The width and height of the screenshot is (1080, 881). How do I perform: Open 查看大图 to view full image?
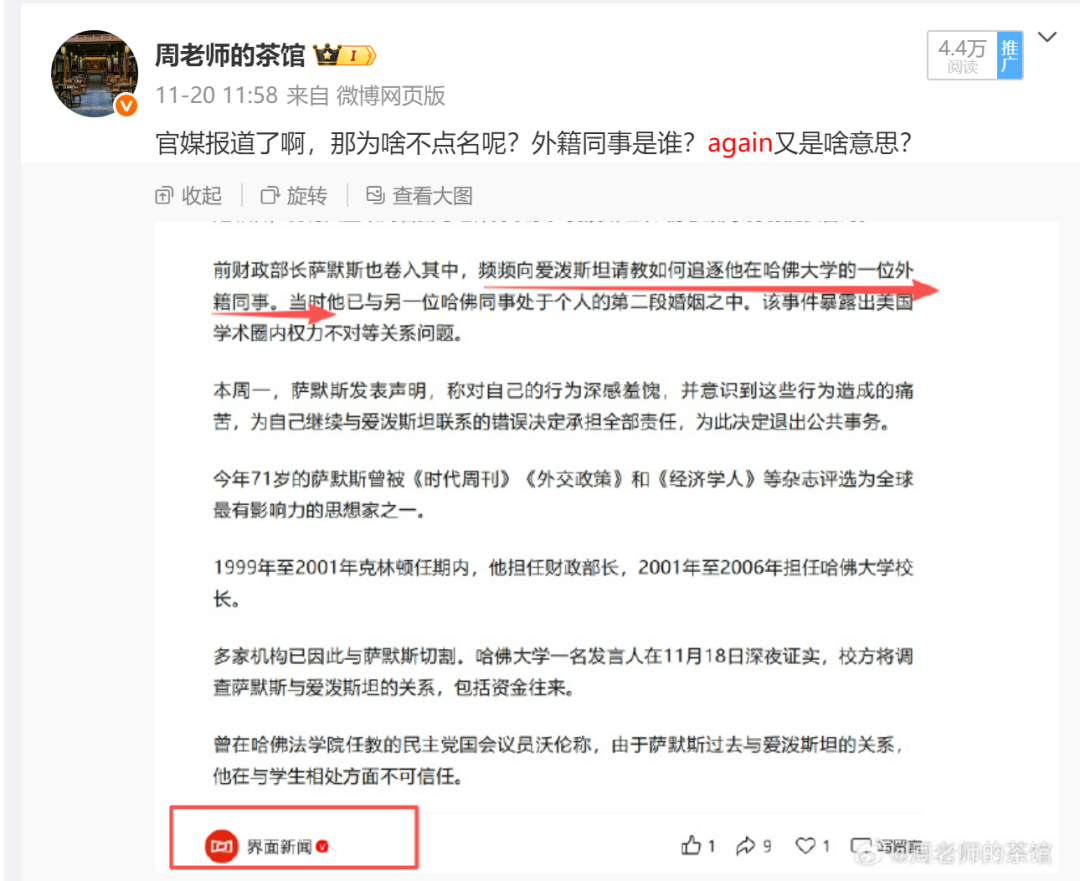pos(419,196)
